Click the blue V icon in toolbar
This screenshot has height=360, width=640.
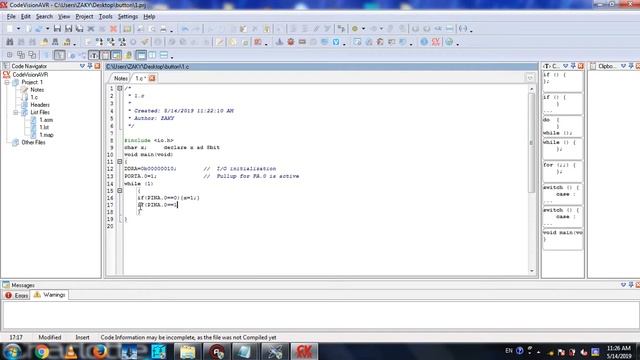click(x=336, y=42)
